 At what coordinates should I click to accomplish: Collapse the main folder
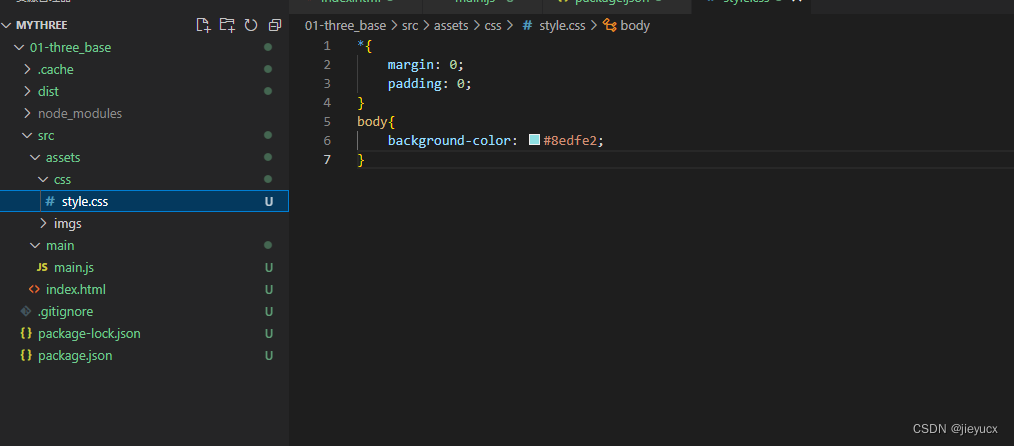pos(35,245)
